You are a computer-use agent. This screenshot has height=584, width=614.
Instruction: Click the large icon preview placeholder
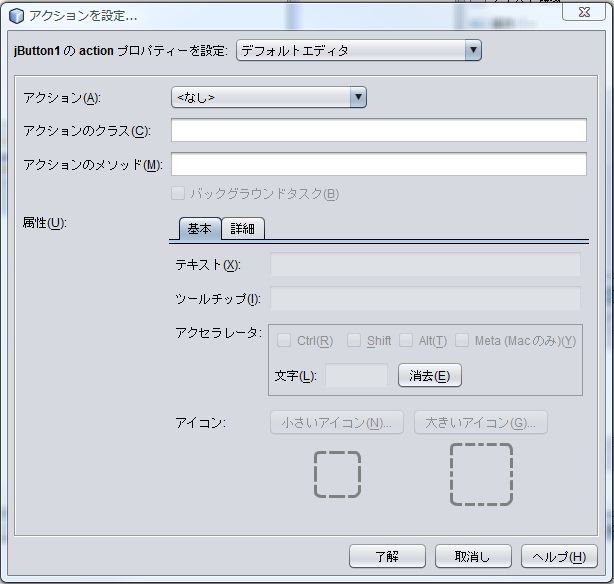(481, 474)
